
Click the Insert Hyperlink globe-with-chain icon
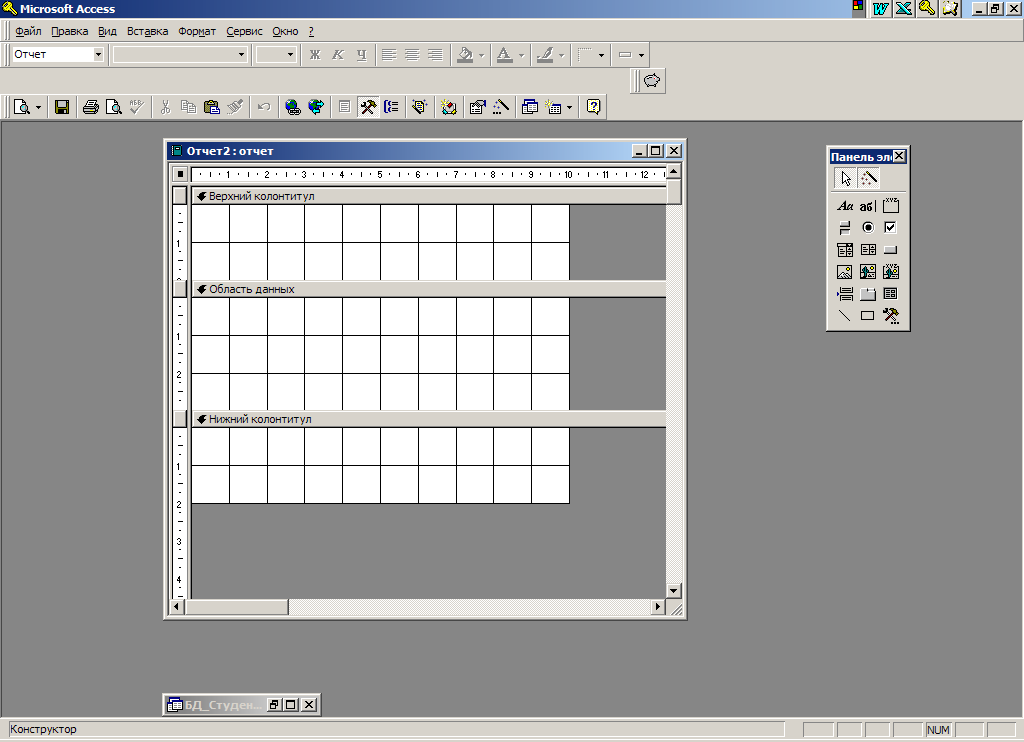293,107
